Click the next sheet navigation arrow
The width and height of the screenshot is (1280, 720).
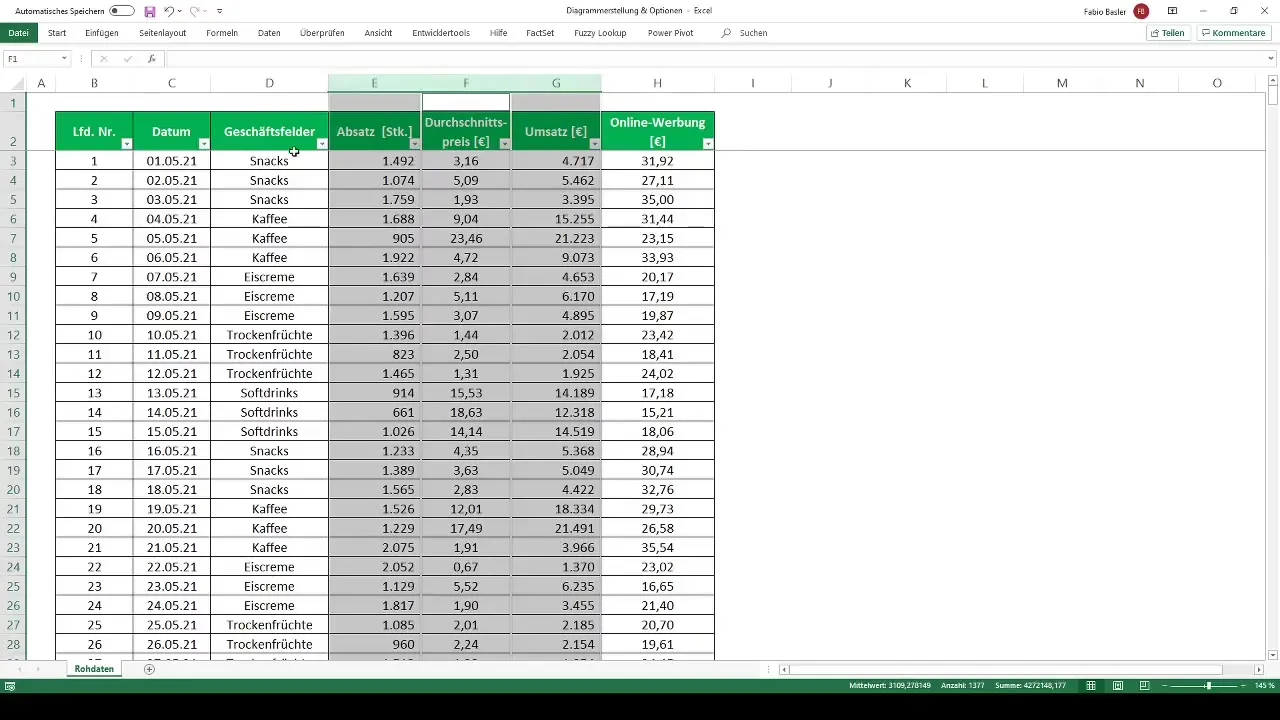coord(39,668)
